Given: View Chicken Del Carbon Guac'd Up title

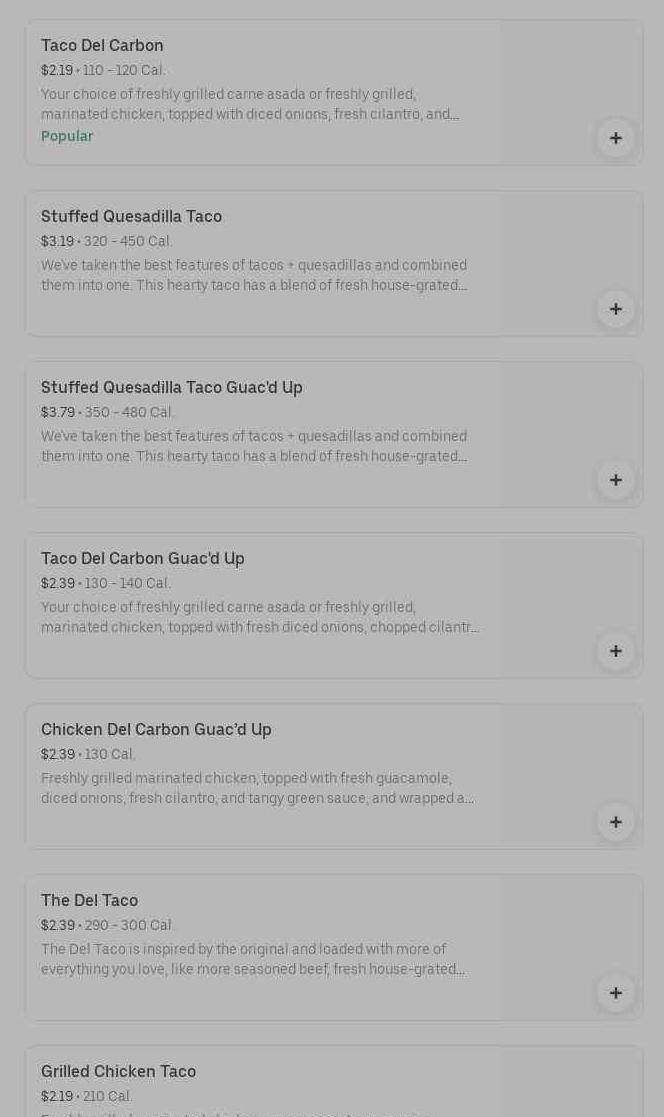Looking at the screenshot, I should coord(156,729).
